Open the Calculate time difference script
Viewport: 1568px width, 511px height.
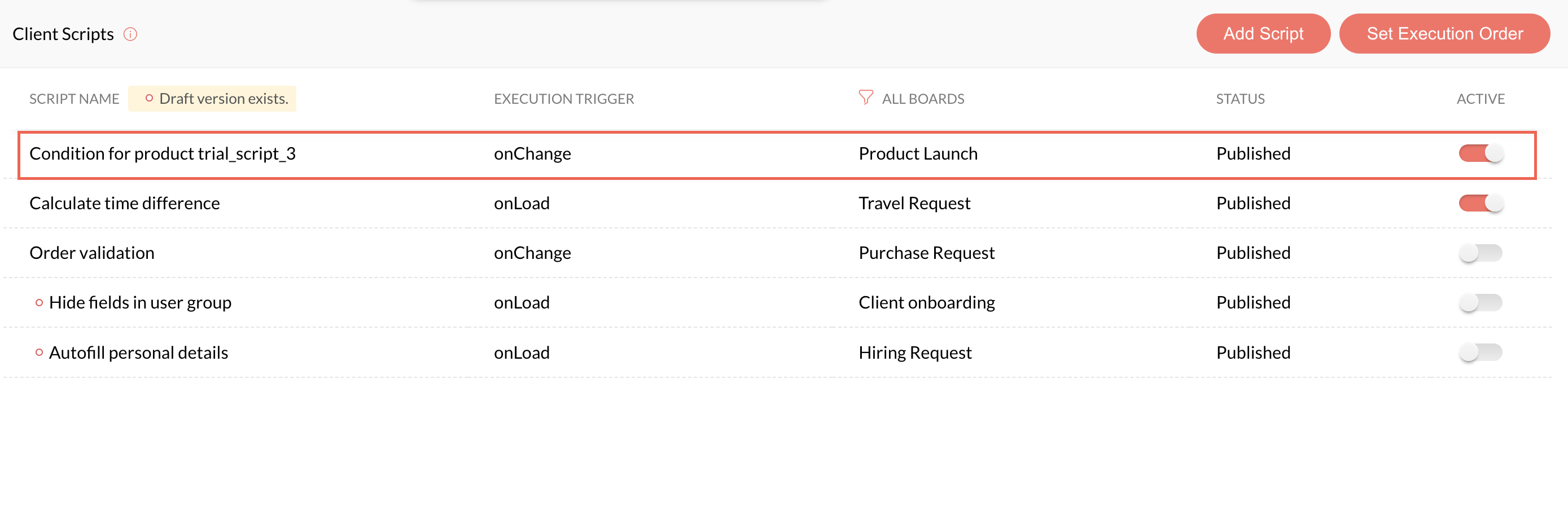[x=125, y=203]
